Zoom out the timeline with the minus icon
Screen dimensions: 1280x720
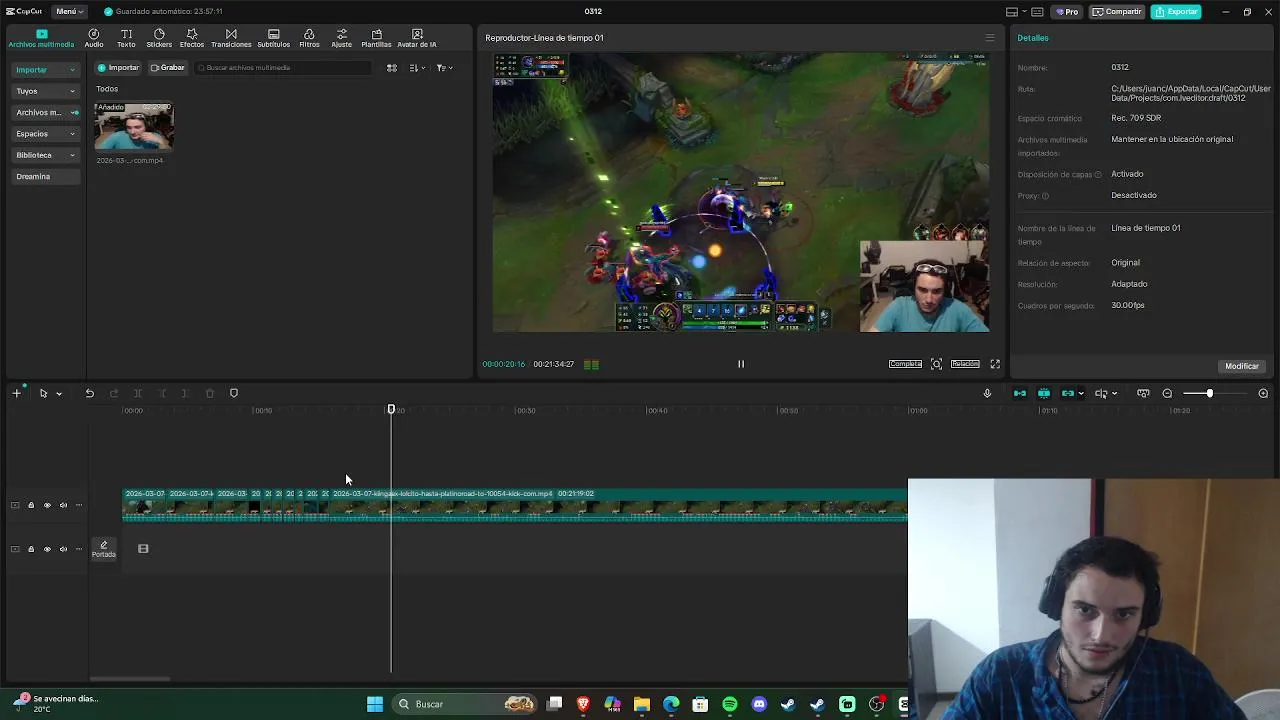1167,393
